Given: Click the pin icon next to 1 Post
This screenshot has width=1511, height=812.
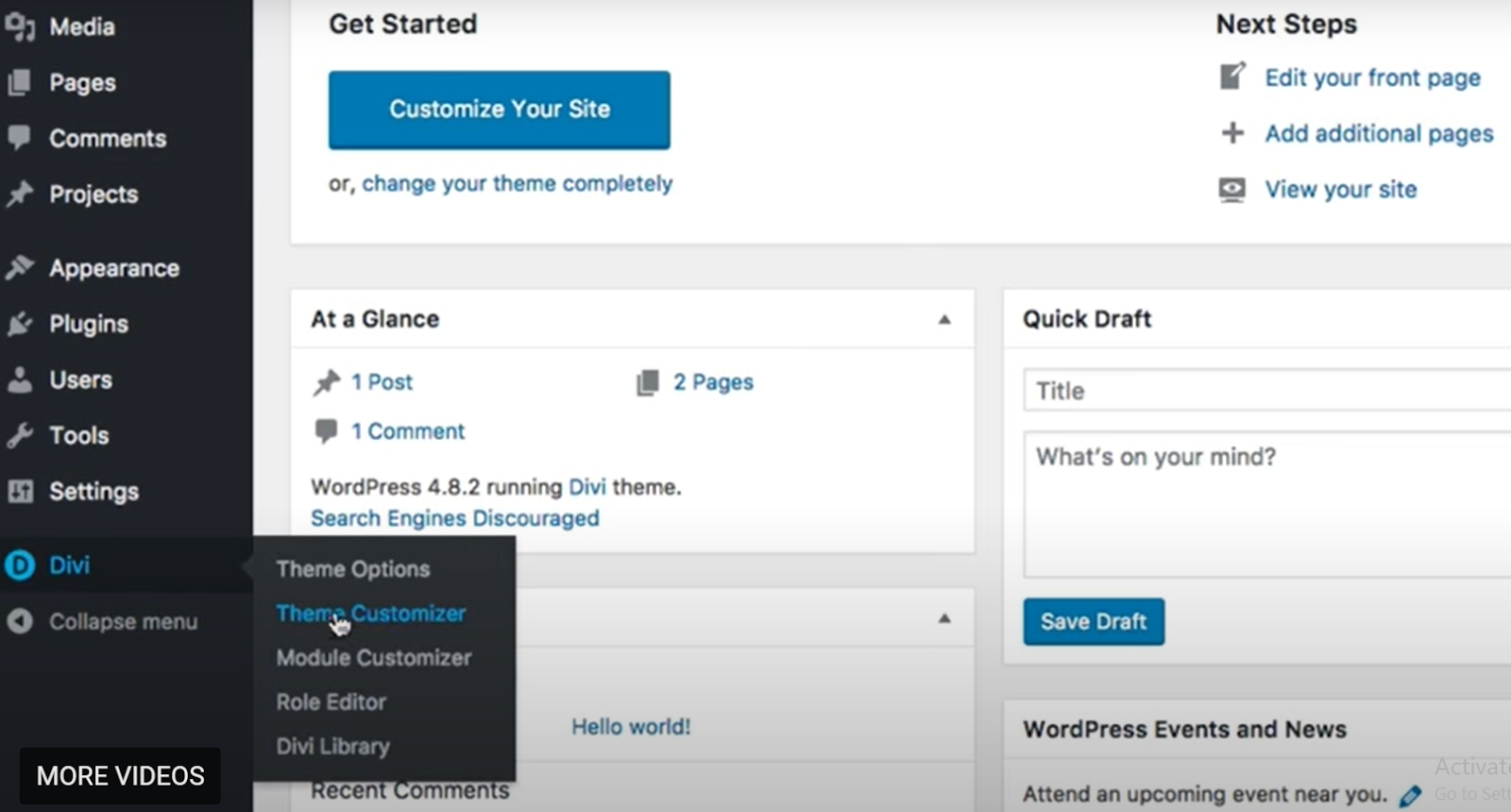Looking at the screenshot, I should tap(326, 382).
